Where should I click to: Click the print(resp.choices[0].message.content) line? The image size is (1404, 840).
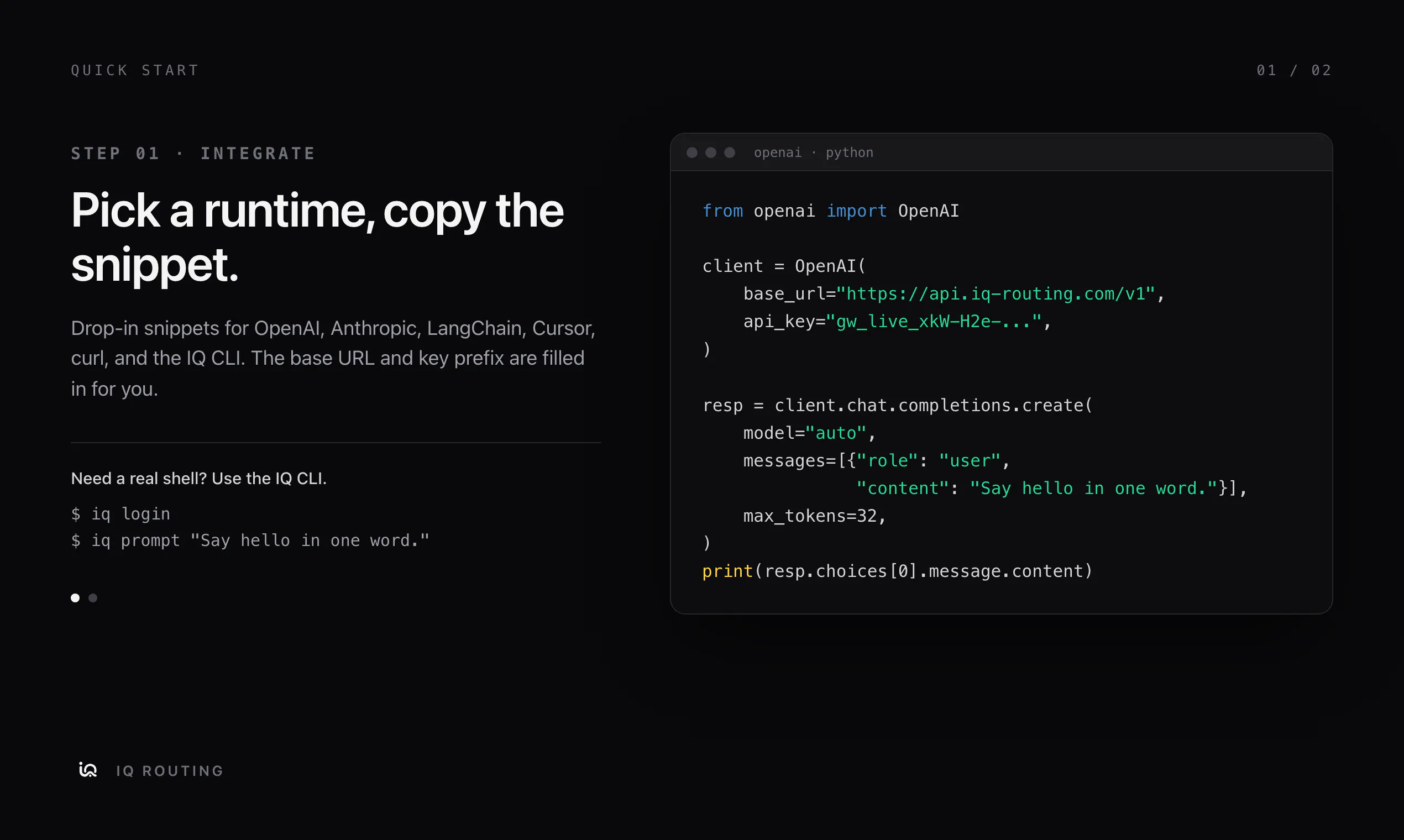coord(897,571)
